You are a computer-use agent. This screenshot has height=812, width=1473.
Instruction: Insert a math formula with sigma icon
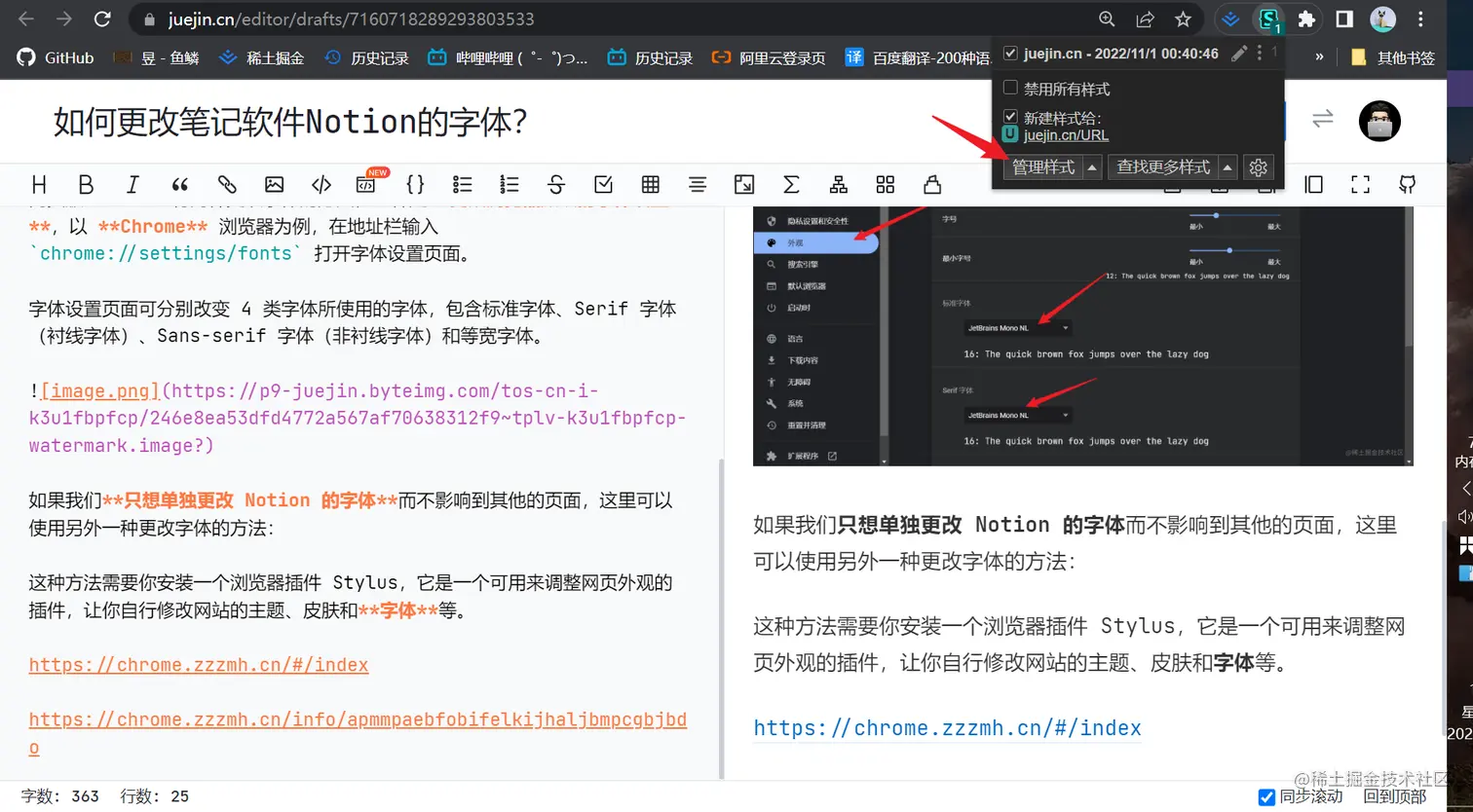pos(791,184)
